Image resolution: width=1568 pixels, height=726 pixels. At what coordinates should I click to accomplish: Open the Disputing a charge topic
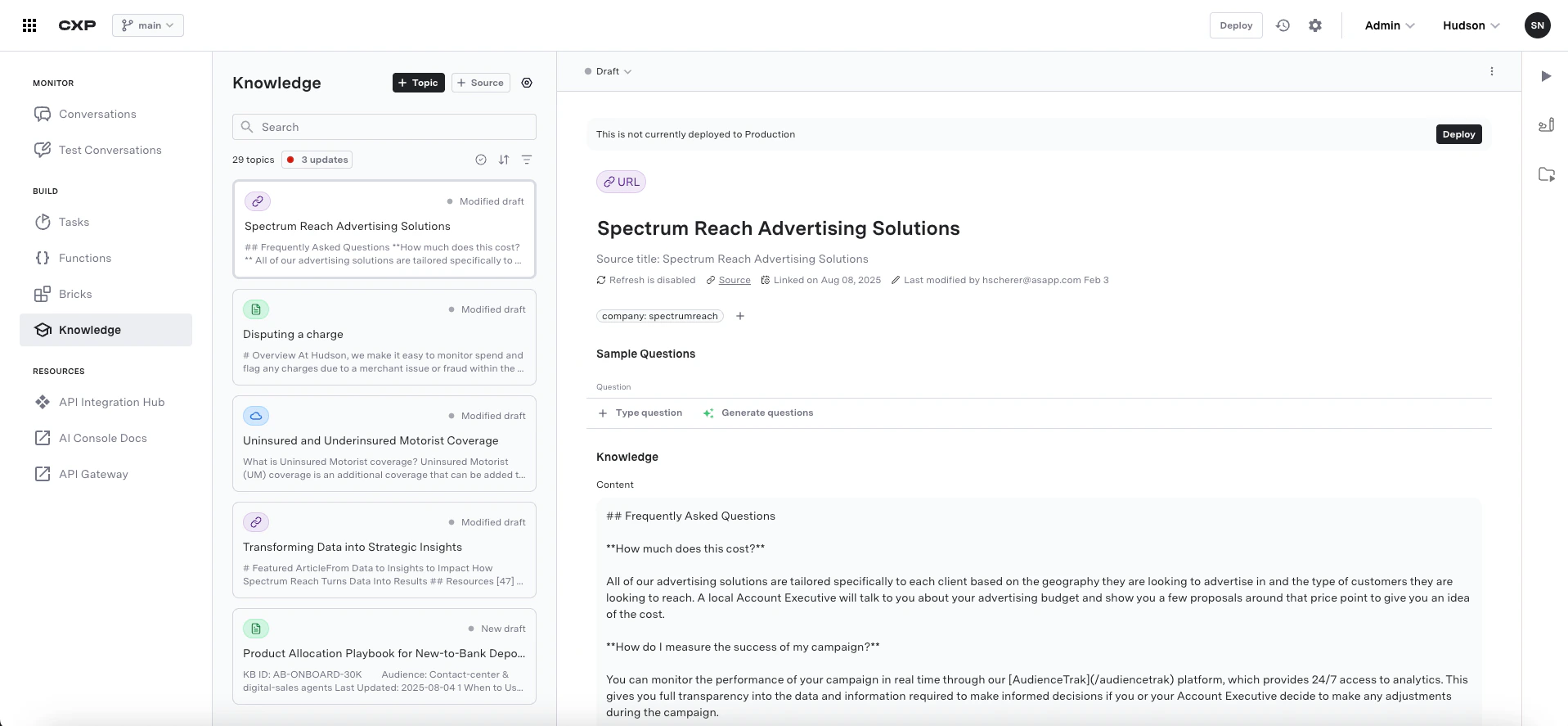pyautogui.click(x=384, y=337)
